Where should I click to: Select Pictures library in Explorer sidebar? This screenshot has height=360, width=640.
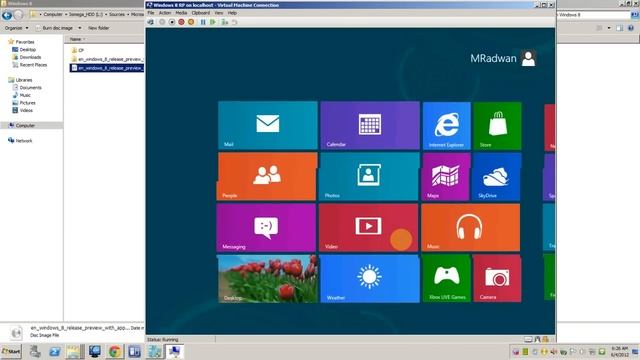tap(24, 103)
